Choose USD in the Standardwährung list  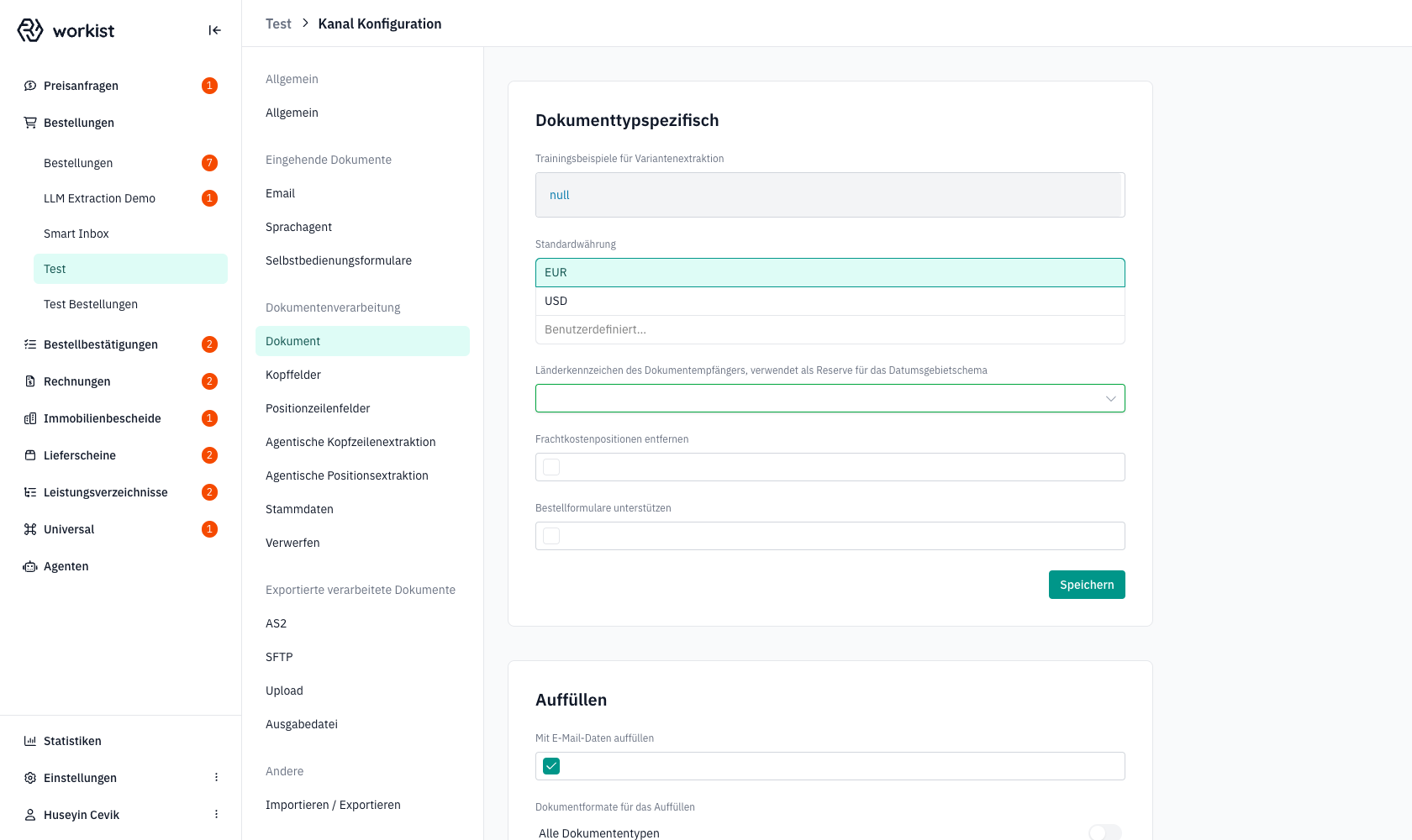click(x=830, y=301)
